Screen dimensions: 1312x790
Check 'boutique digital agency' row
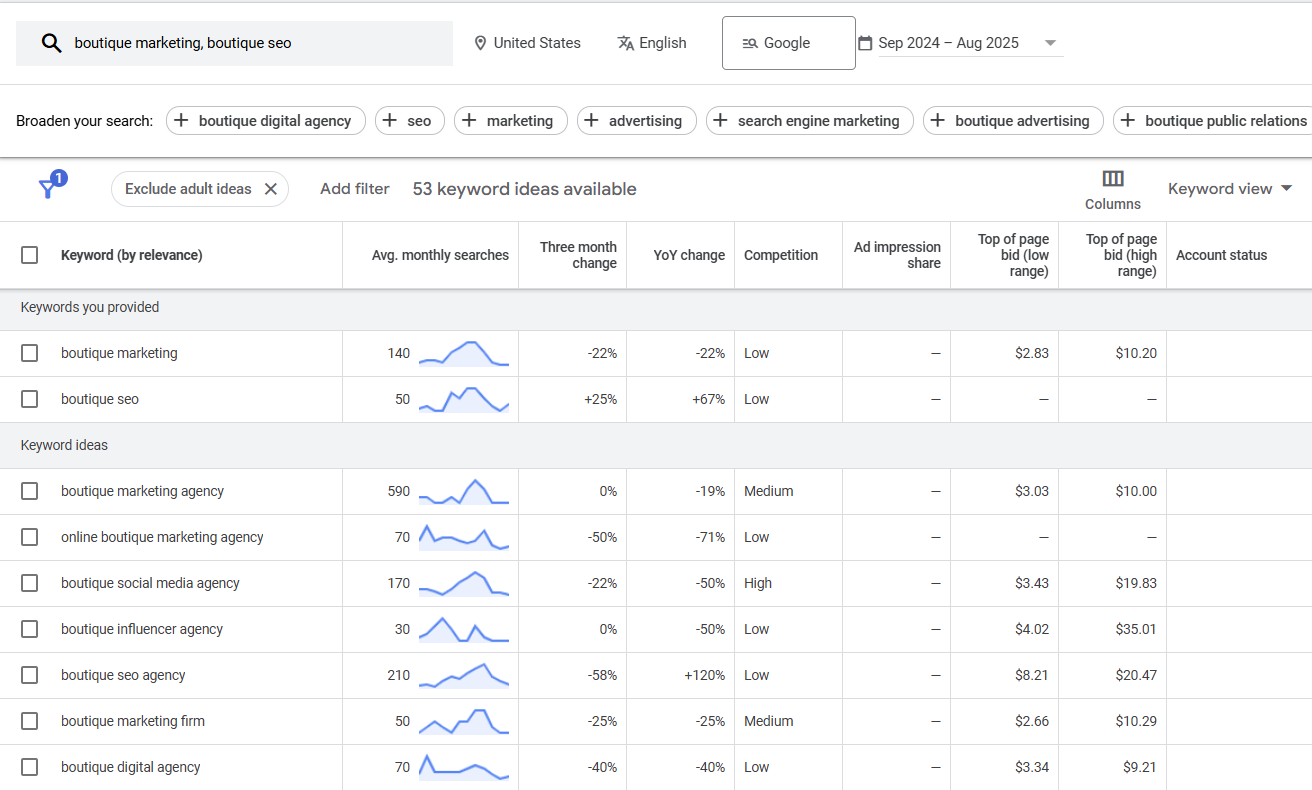click(x=30, y=767)
